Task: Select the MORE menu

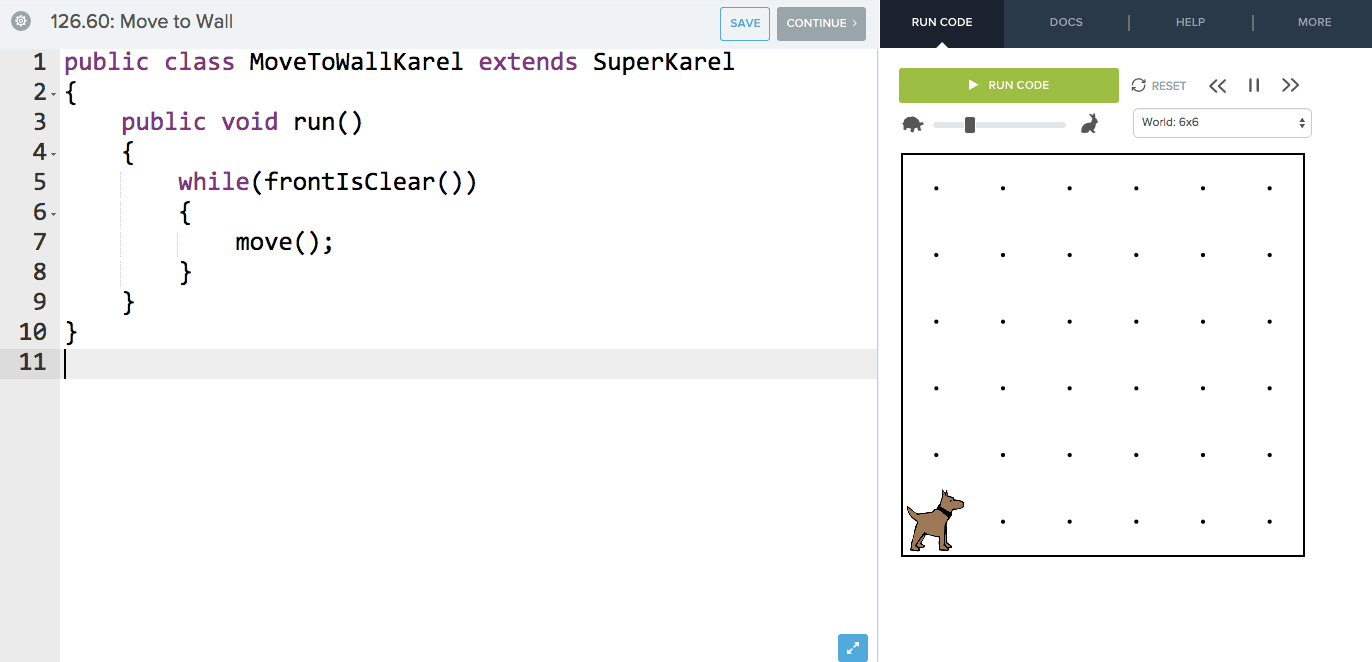Action: 1314,21
